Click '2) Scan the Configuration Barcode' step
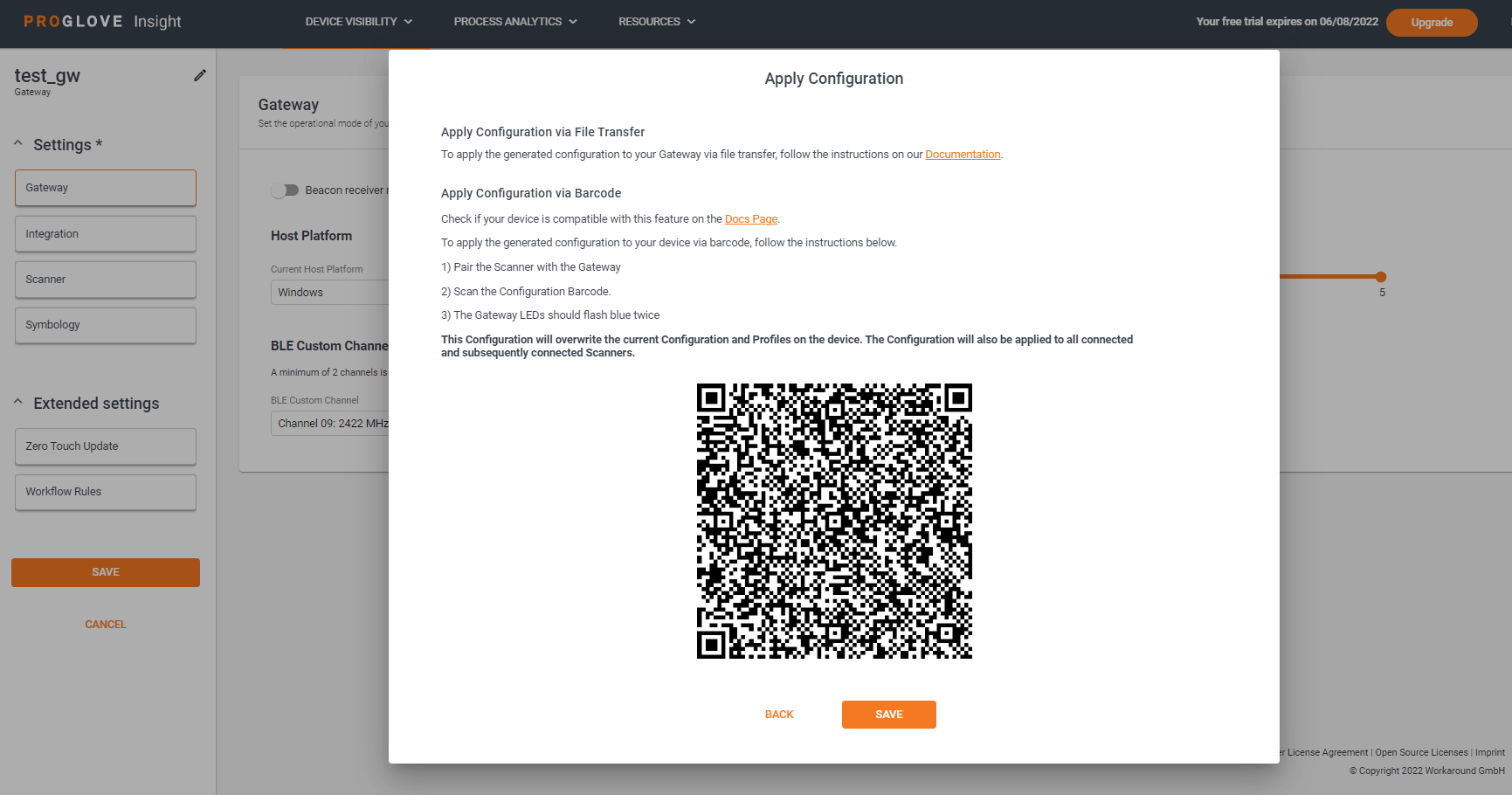 [x=526, y=292]
